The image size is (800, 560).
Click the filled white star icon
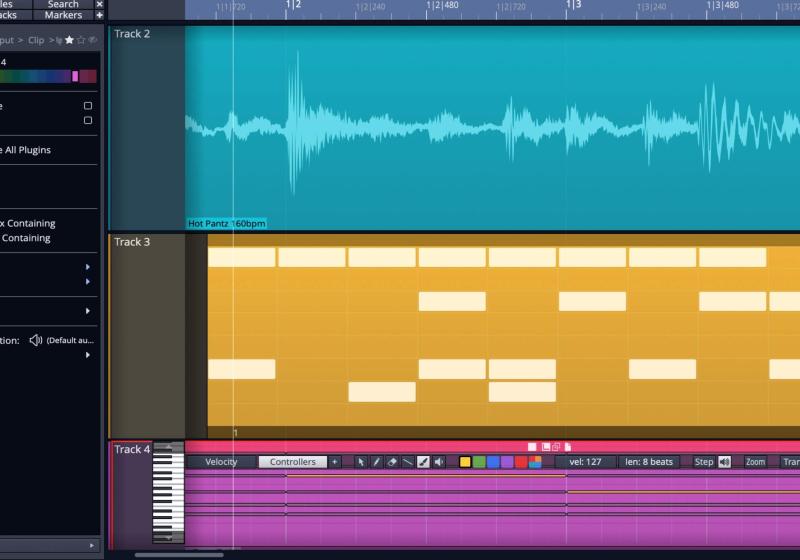point(69,40)
